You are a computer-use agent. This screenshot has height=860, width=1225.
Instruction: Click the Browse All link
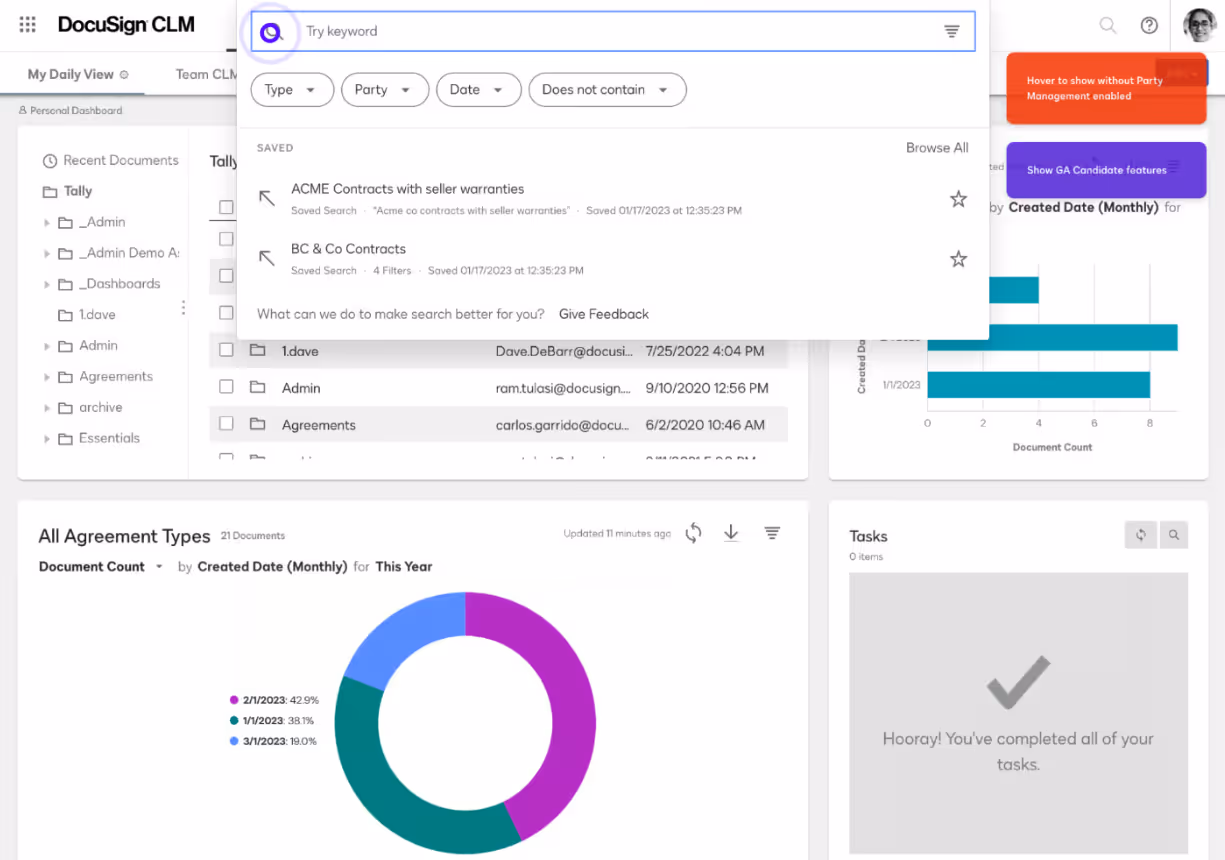pos(936,147)
